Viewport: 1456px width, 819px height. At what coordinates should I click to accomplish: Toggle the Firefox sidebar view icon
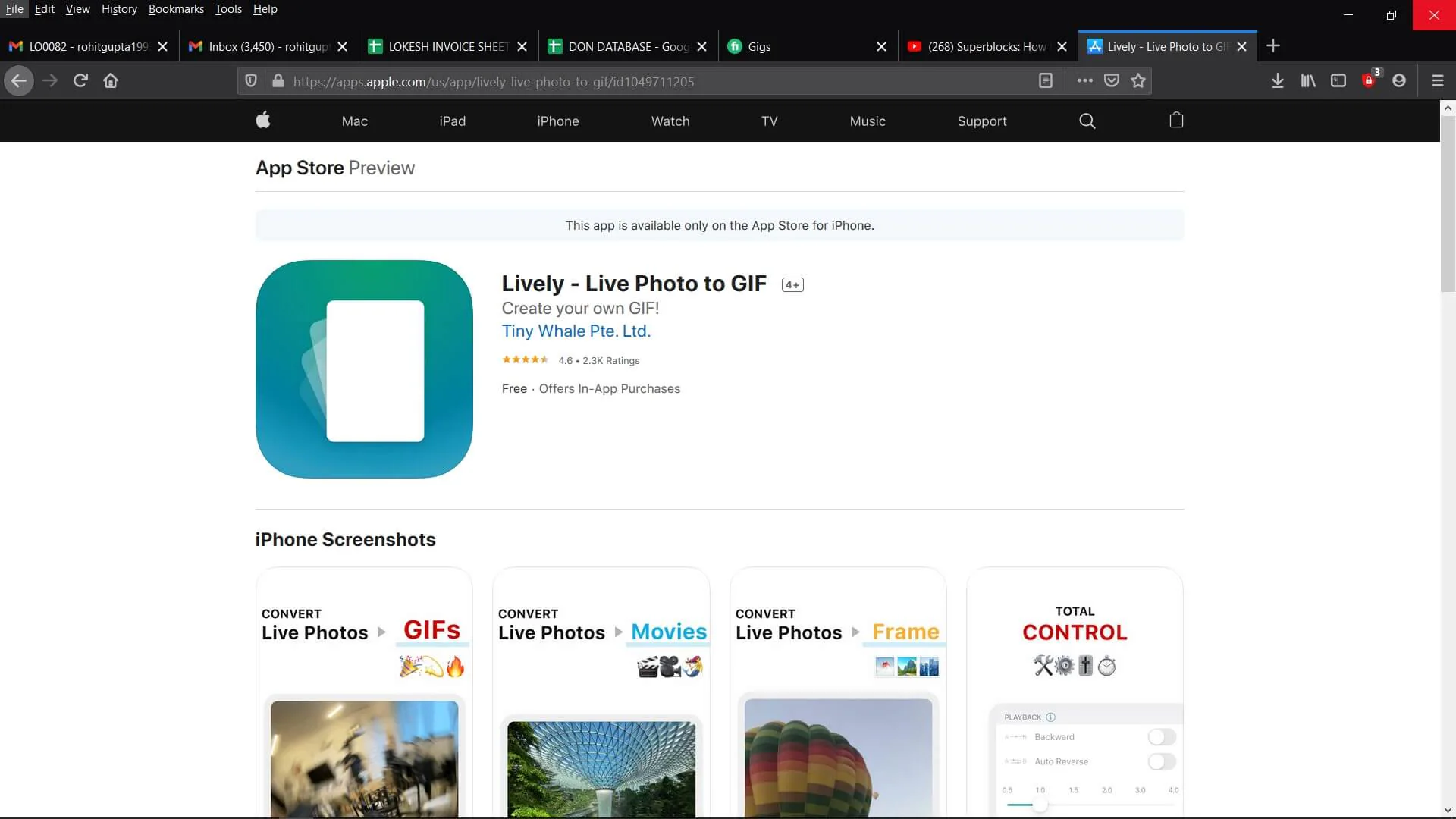pos(1338,81)
